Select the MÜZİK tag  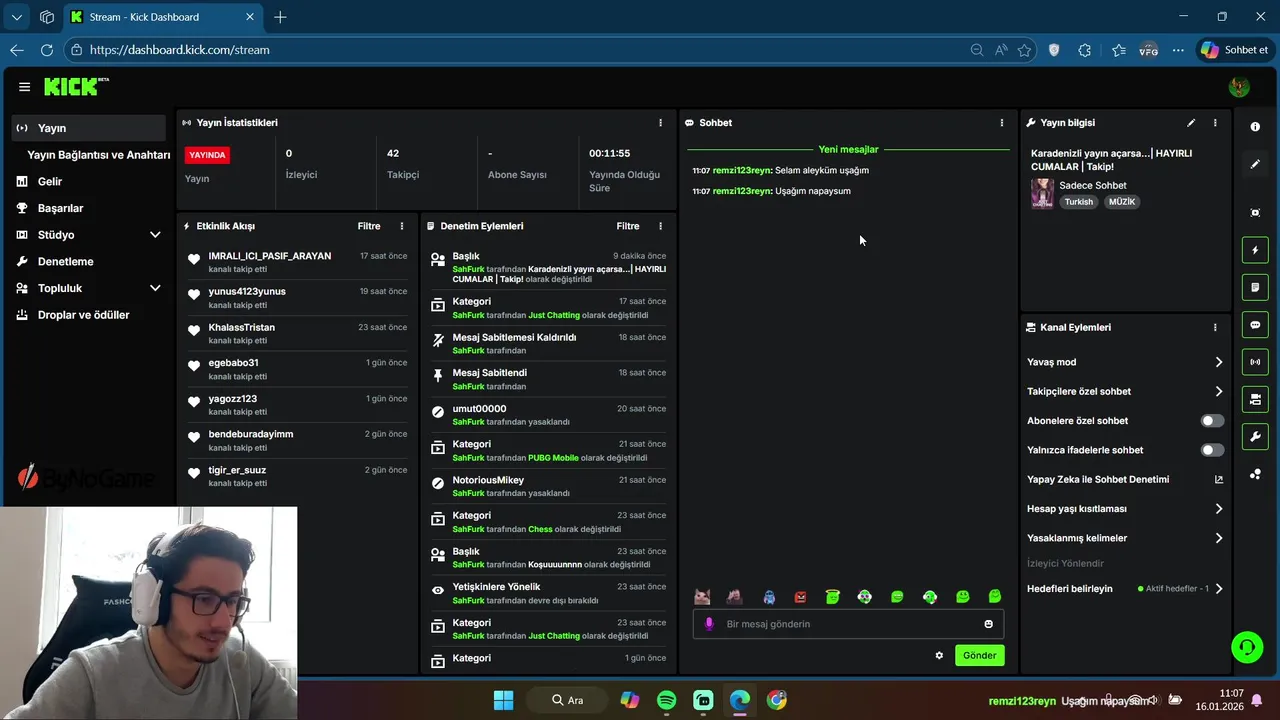point(1122,202)
